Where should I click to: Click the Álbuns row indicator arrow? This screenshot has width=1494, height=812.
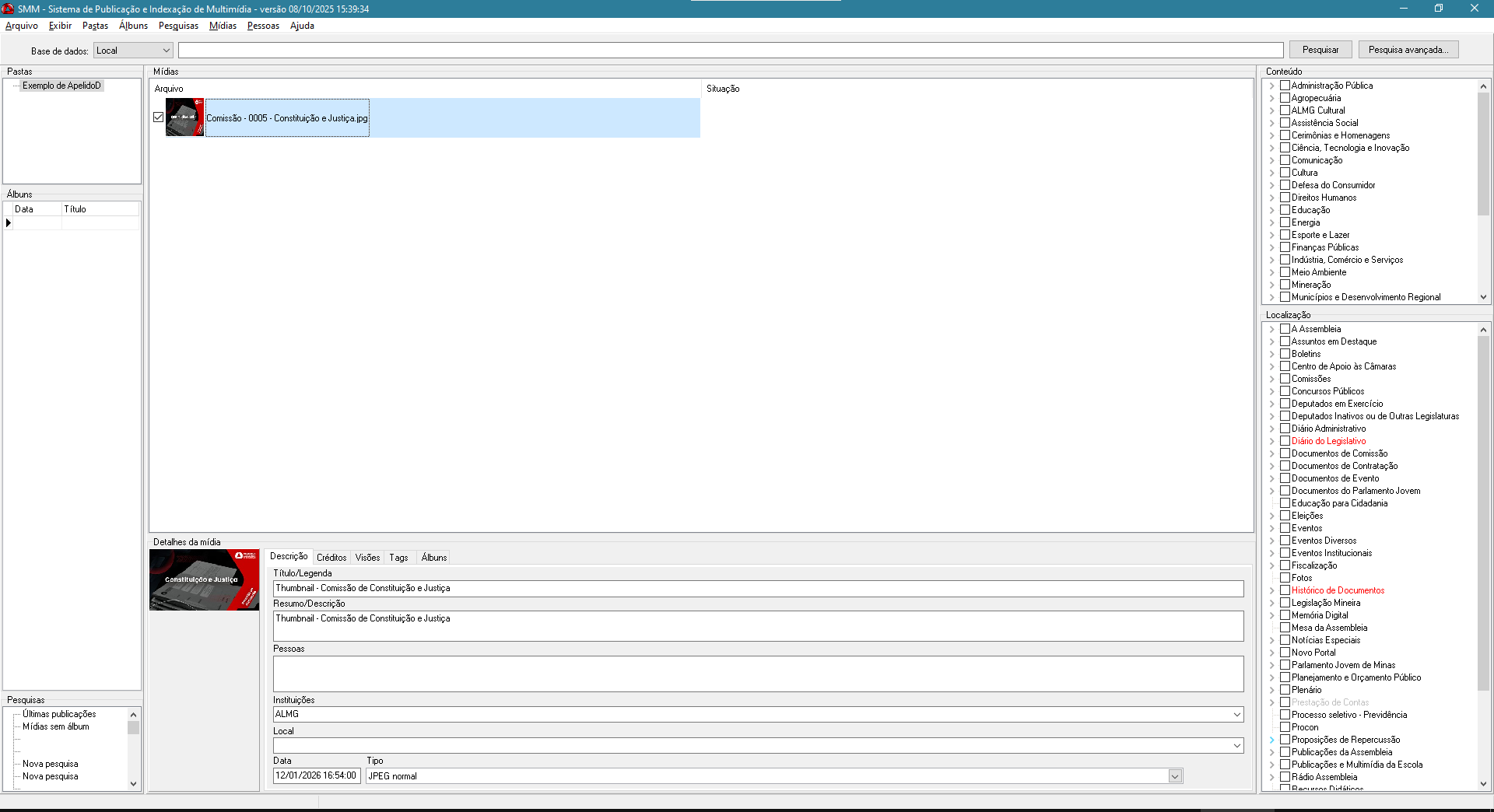9,223
